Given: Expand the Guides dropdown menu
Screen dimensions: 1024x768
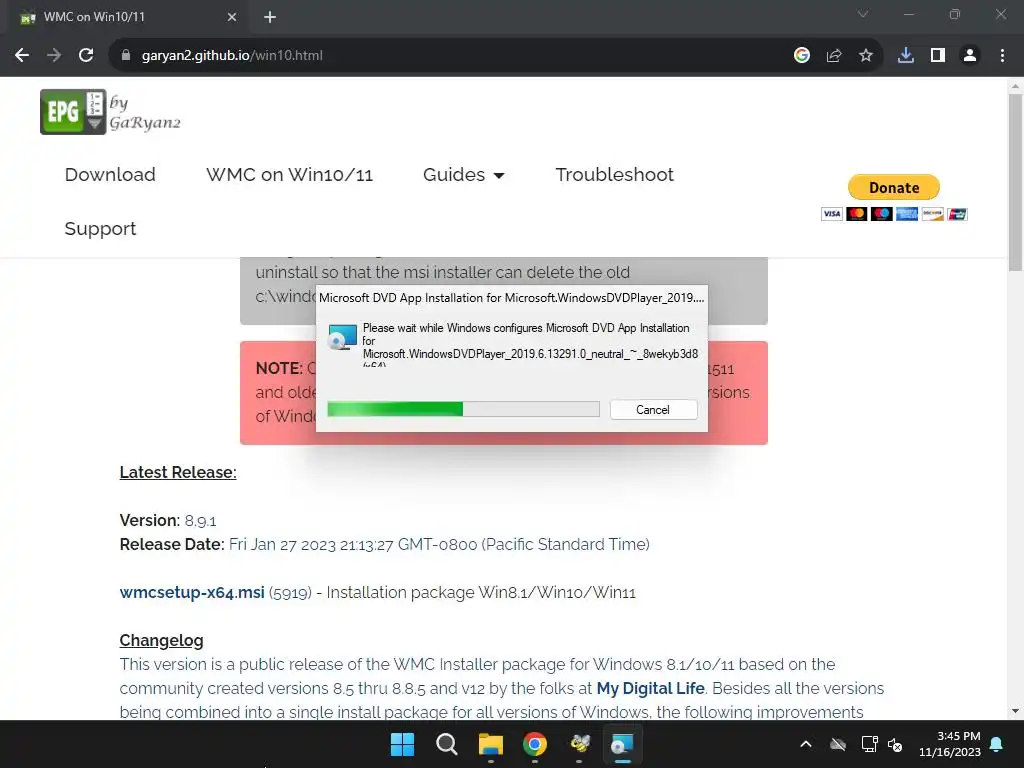Looking at the screenshot, I should tap(464, 174).
